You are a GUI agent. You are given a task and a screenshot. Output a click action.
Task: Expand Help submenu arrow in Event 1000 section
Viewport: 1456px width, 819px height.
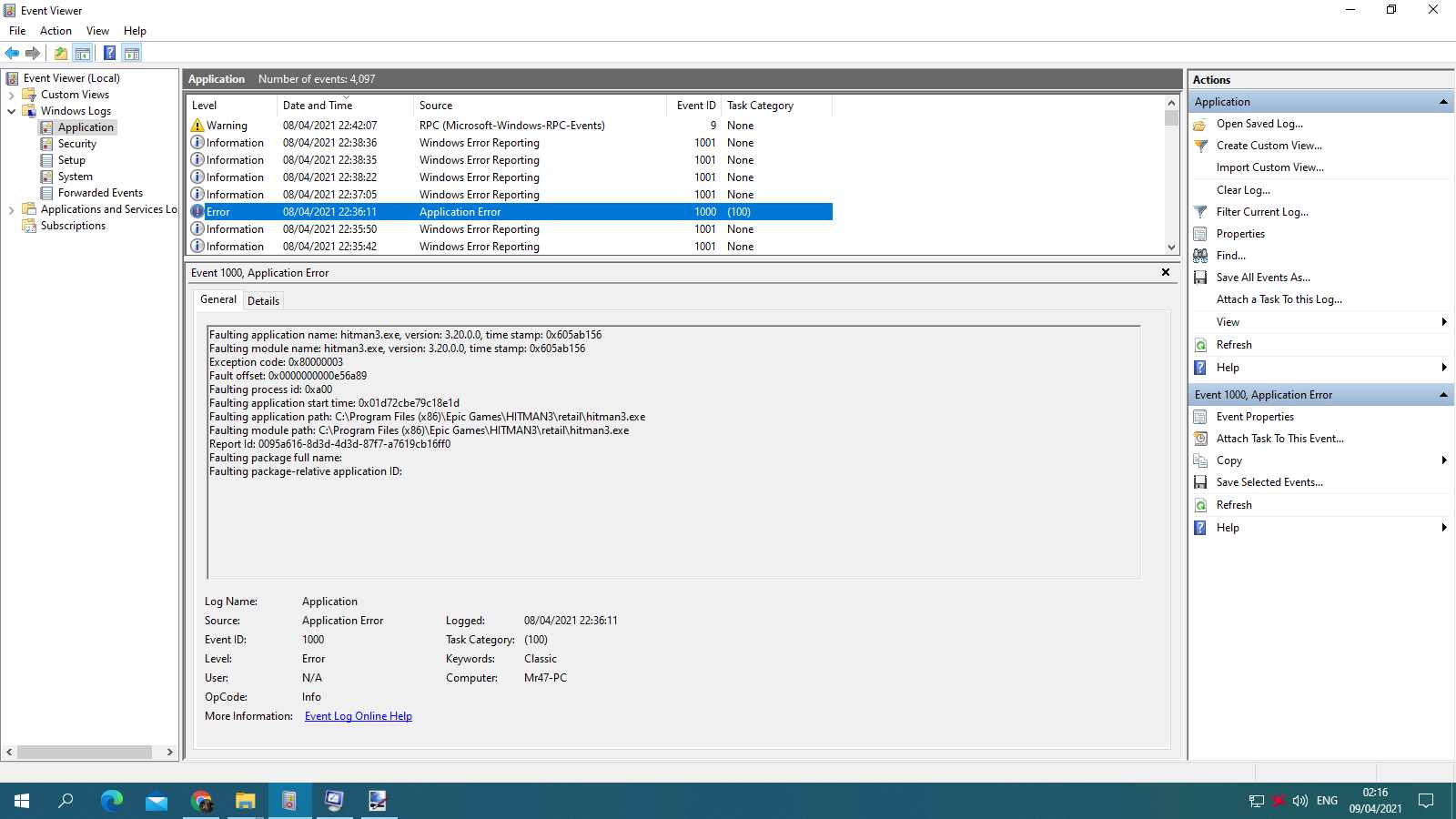pyautogui.click(x=1444, y=528)
